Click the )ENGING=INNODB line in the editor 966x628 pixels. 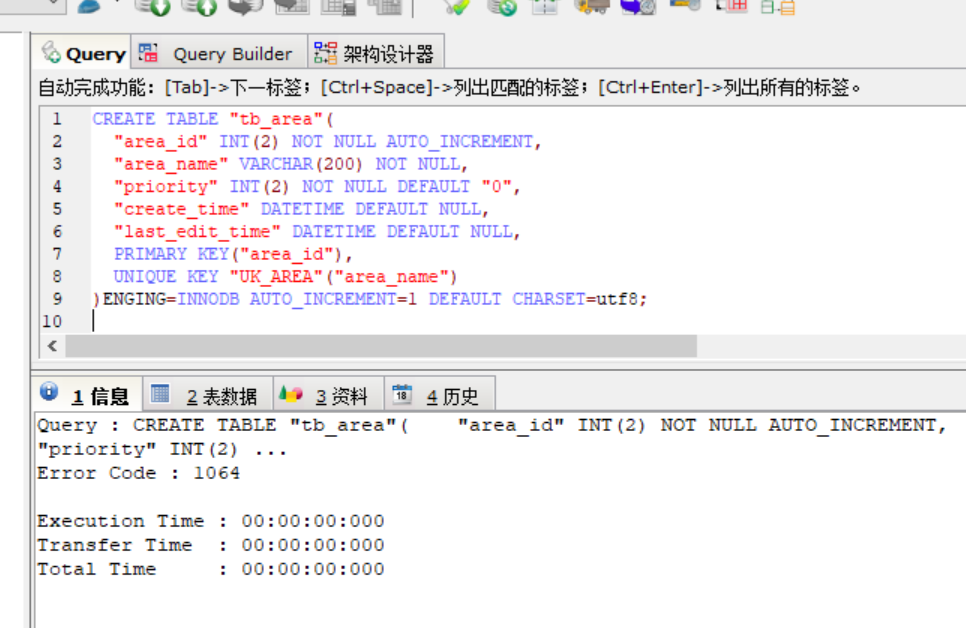tap(370, 299)
